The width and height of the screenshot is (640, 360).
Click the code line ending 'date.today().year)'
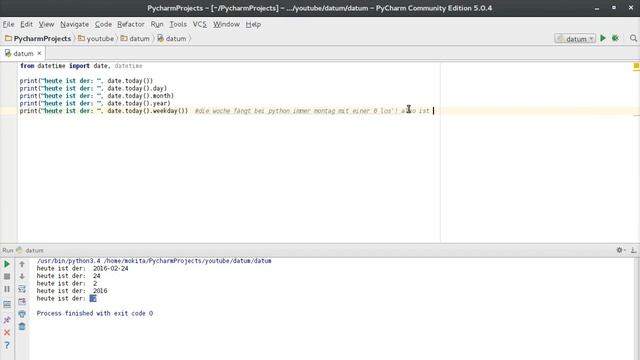(95, 103)
